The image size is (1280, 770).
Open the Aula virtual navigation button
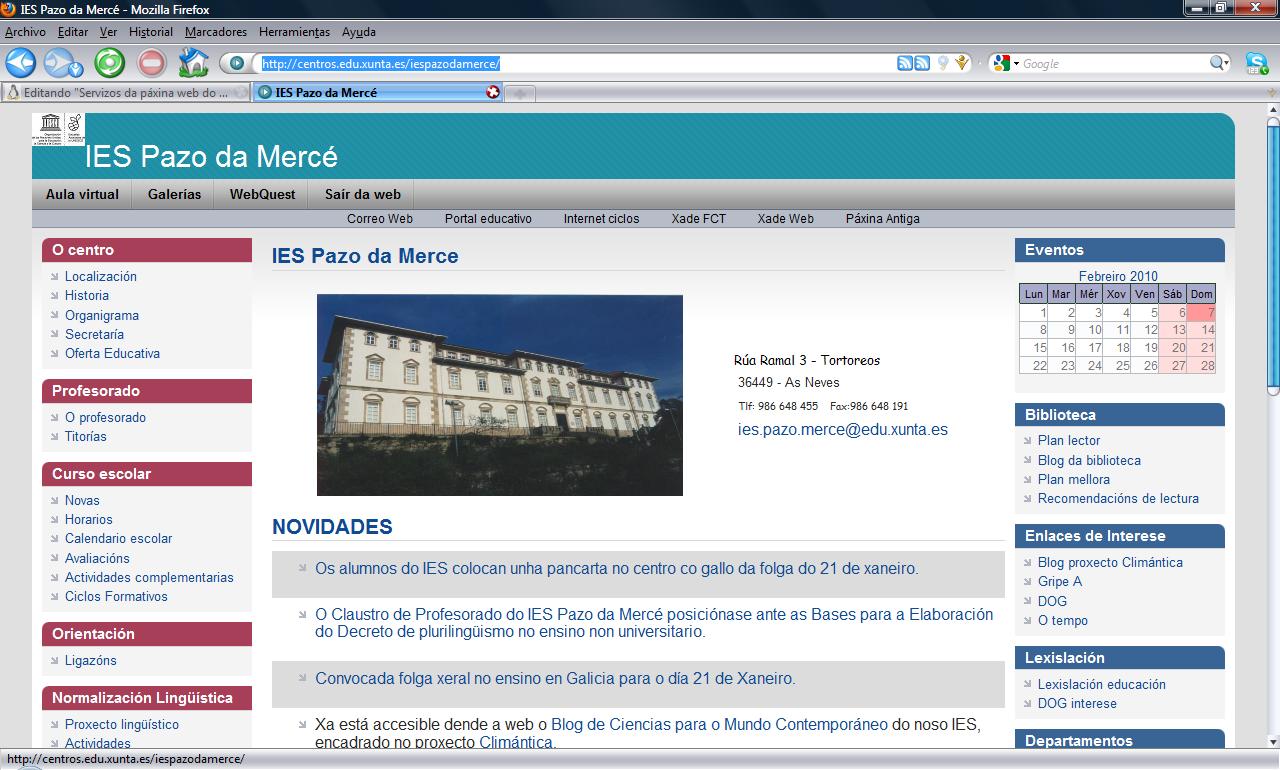pos(82,195)
